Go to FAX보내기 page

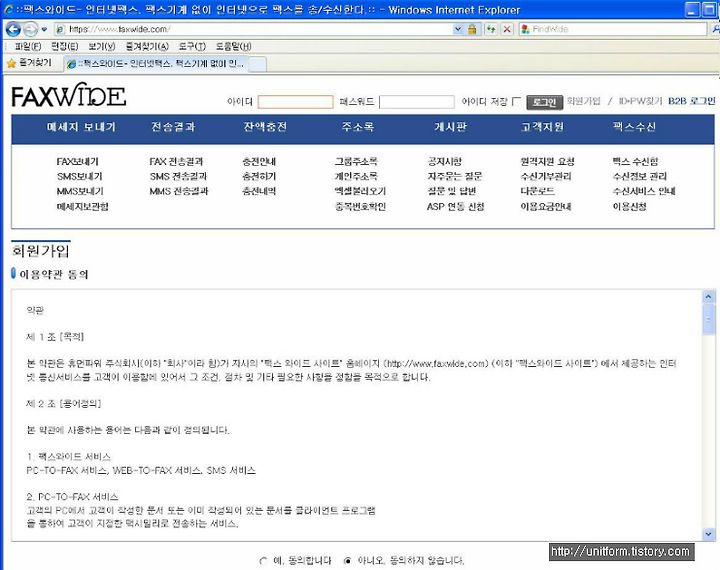[x=78, y=162]
